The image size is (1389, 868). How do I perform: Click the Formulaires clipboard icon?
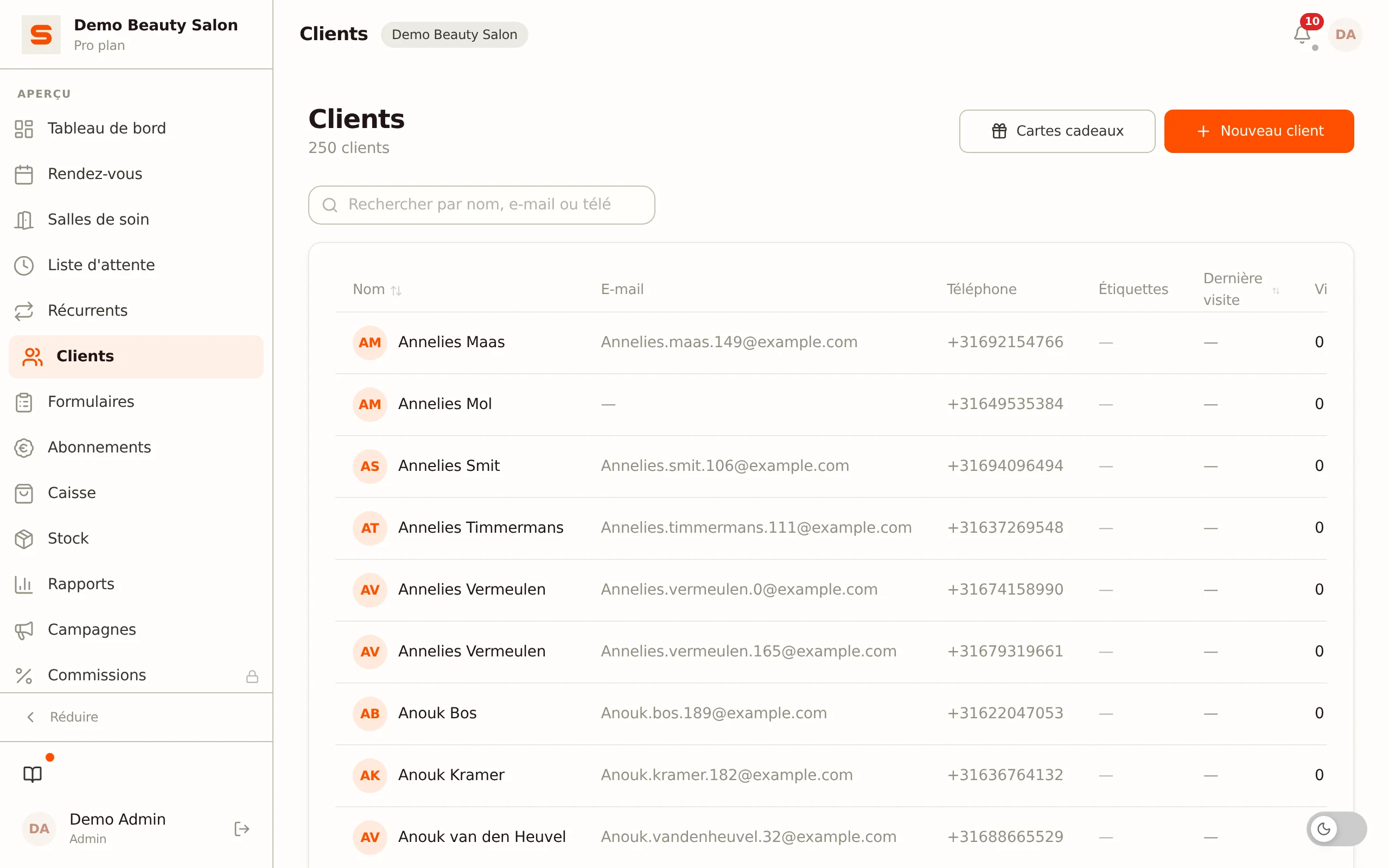point(23,402)
